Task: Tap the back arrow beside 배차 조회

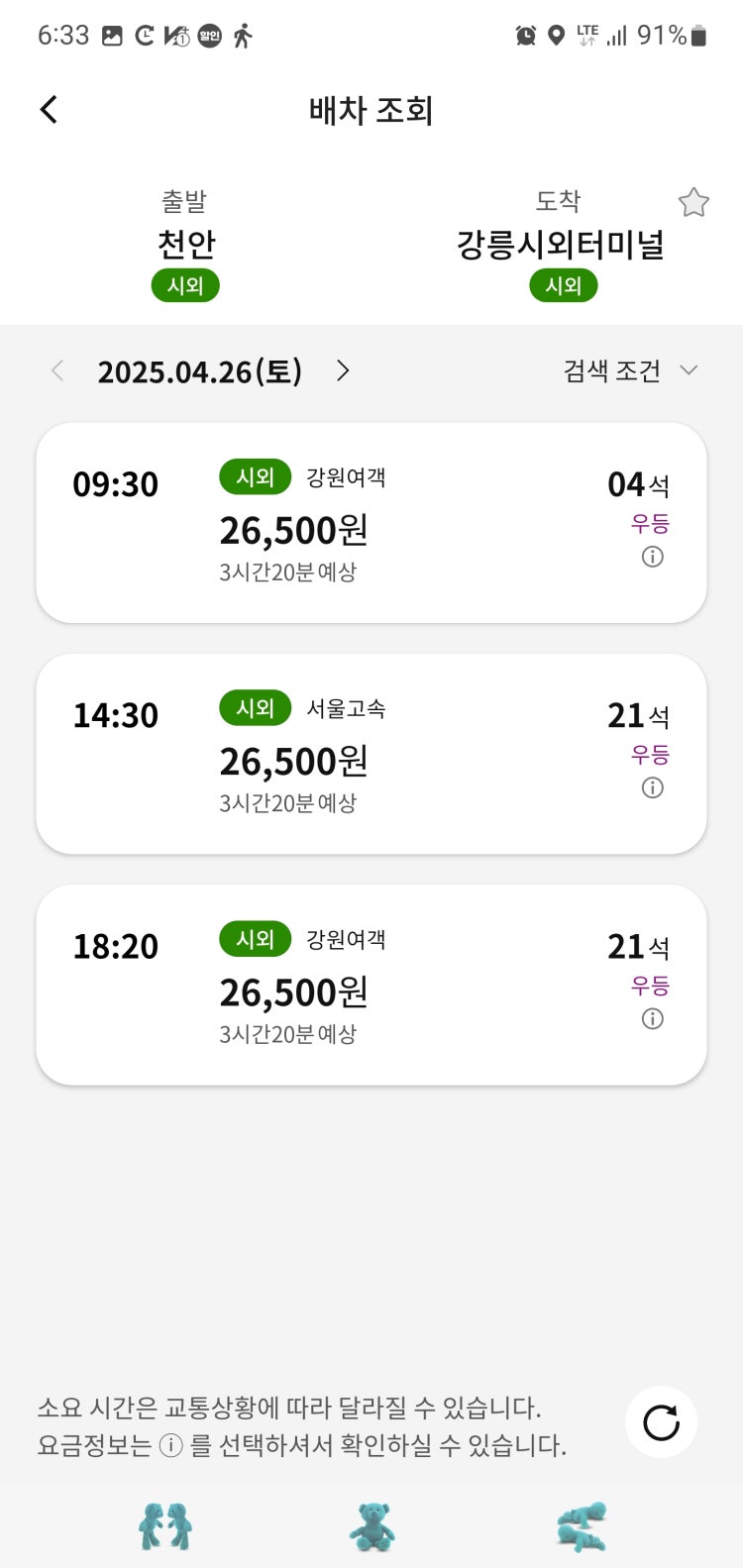Action: click(49, 109)
